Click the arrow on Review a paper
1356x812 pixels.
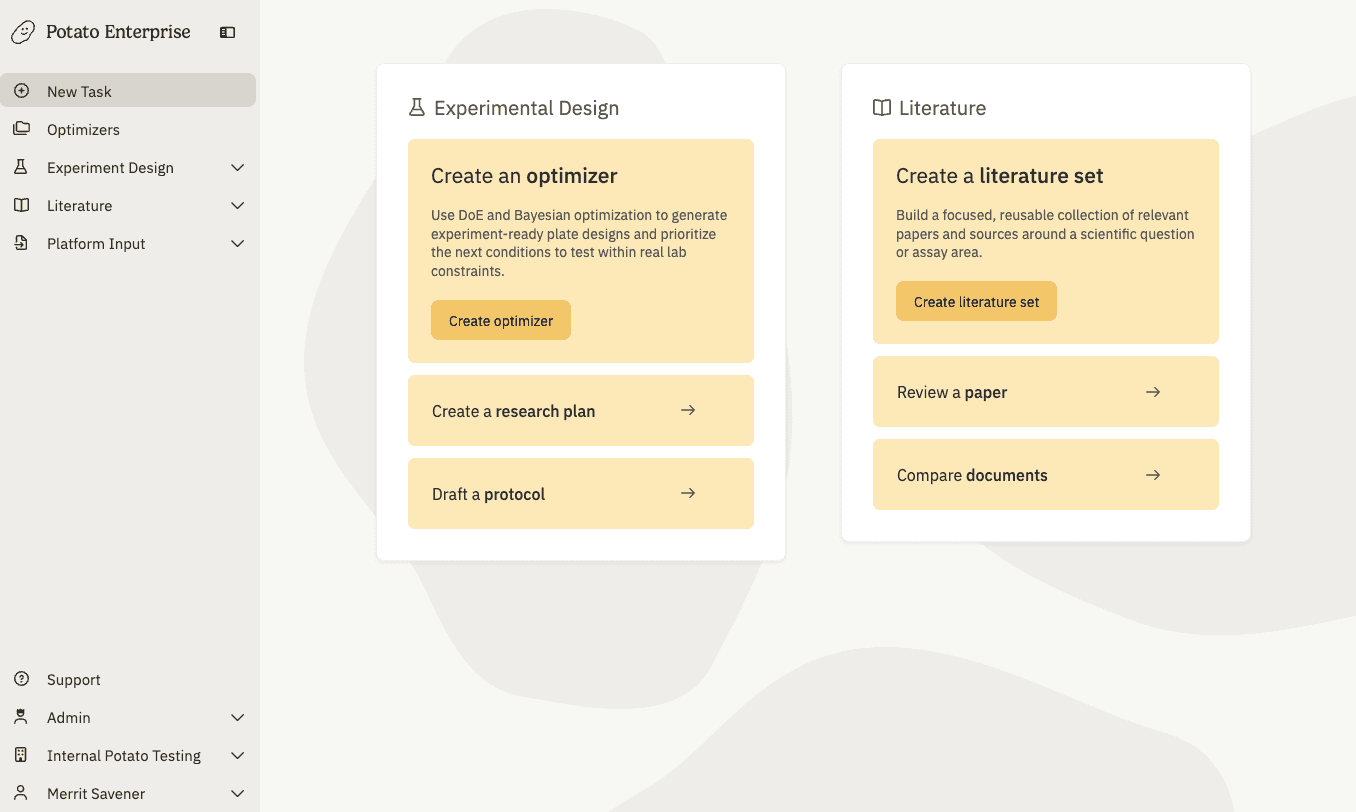1153,392
